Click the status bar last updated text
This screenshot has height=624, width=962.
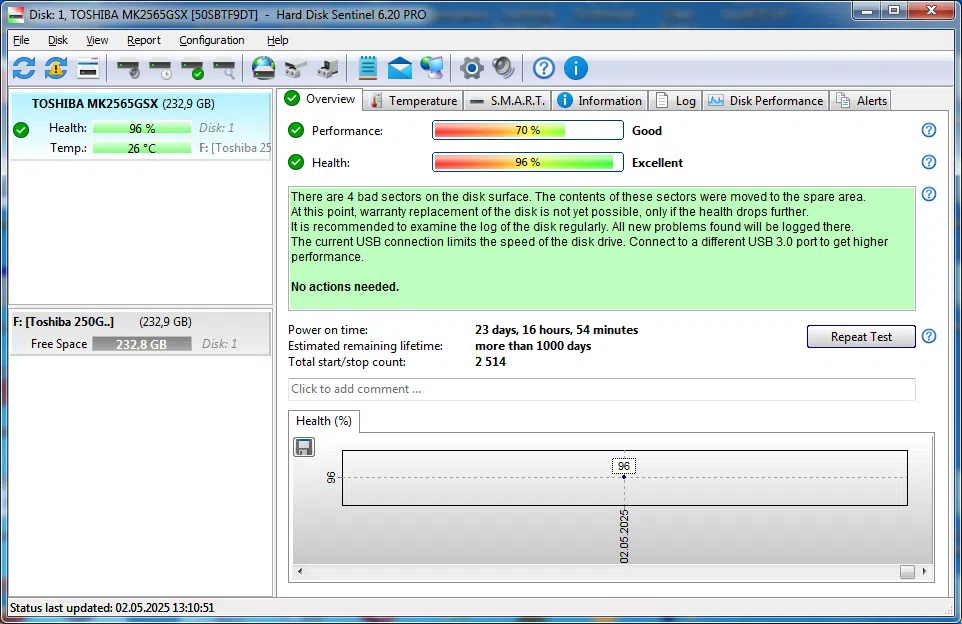click(x=112, y=607)
